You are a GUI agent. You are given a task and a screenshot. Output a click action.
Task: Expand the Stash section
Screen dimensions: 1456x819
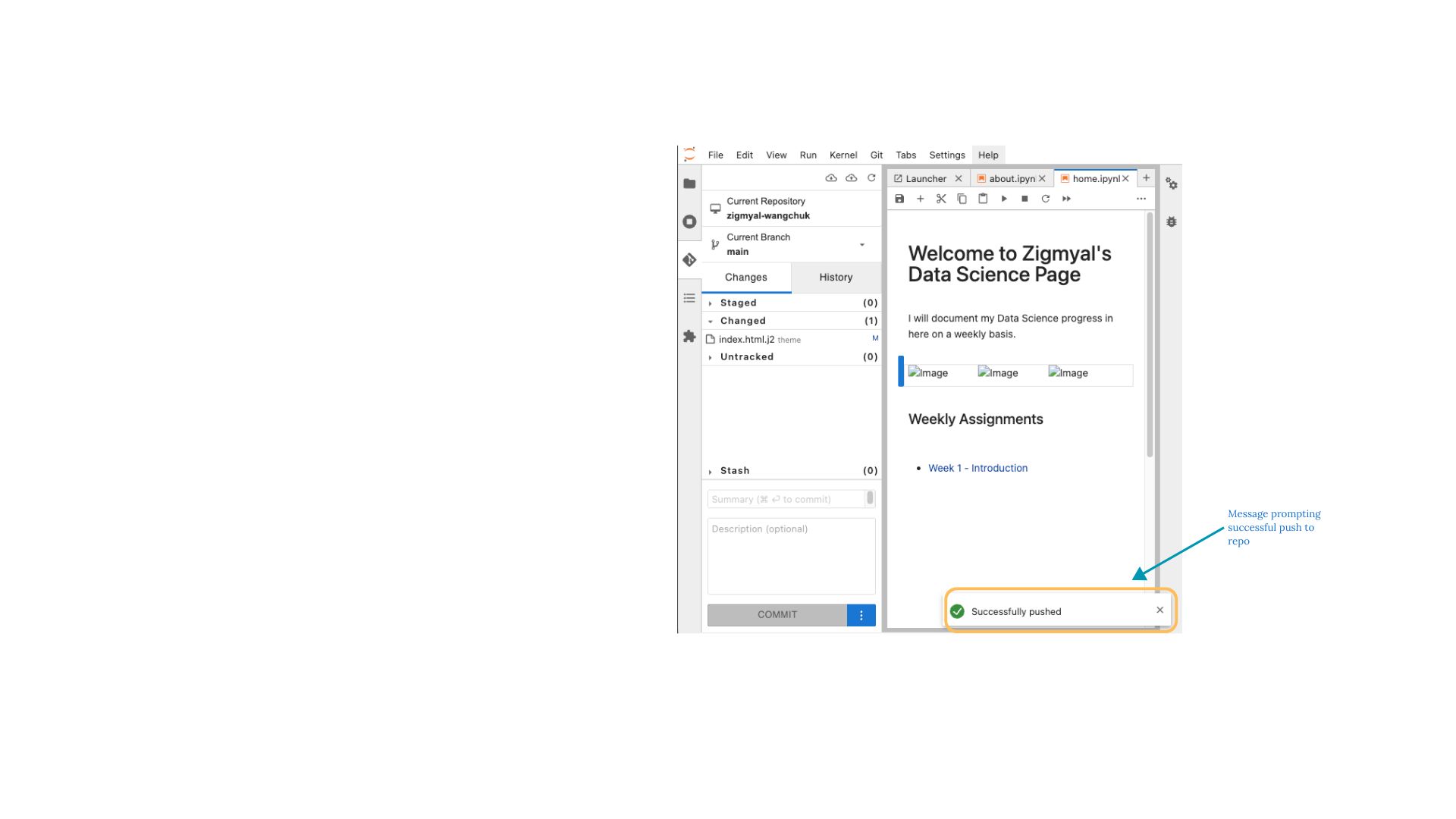pos(734,471)
